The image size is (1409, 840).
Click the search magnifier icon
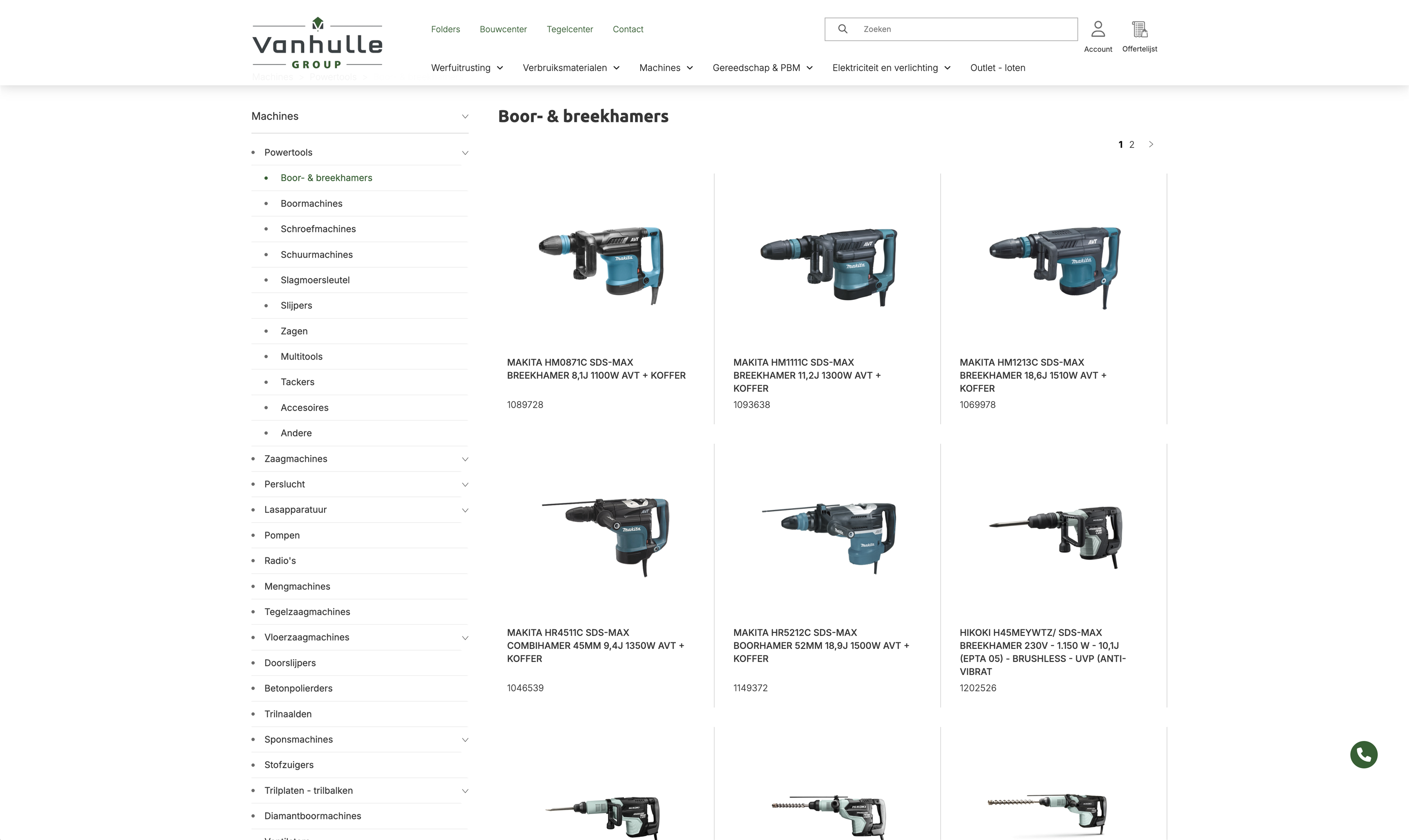coord(842,29)
